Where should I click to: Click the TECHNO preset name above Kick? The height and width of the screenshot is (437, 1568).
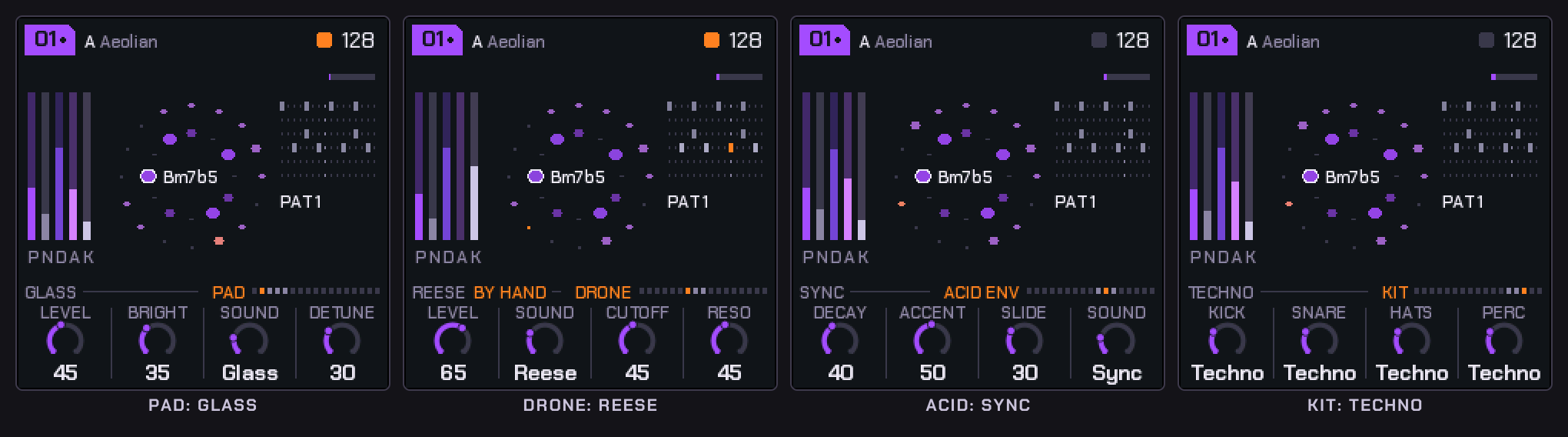[1221, 292]
